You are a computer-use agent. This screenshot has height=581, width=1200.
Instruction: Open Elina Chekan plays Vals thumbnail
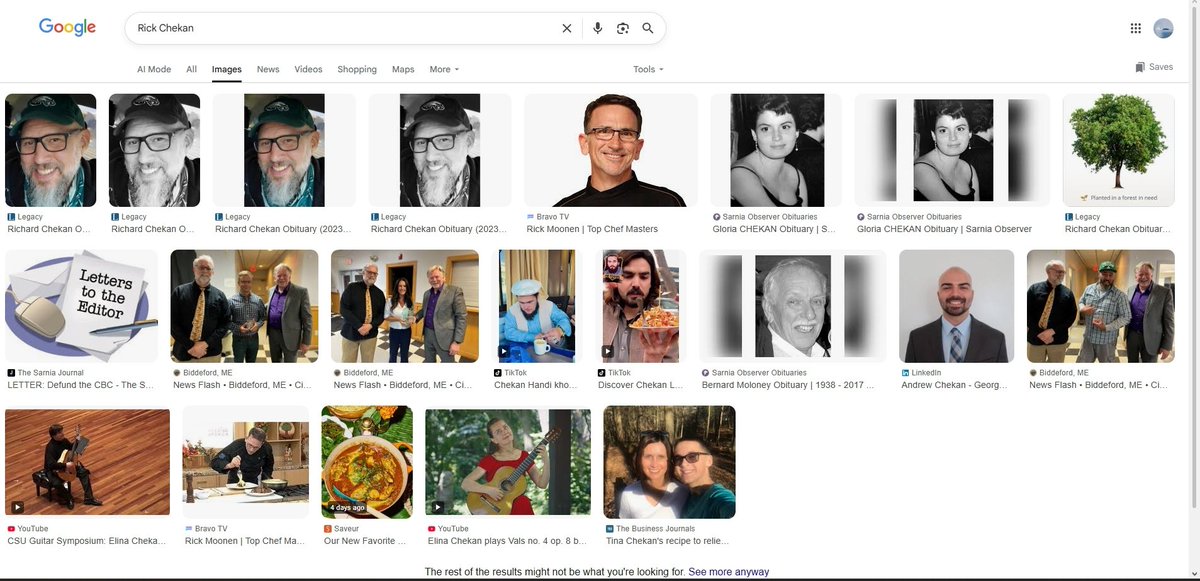[x=508, y=462]
